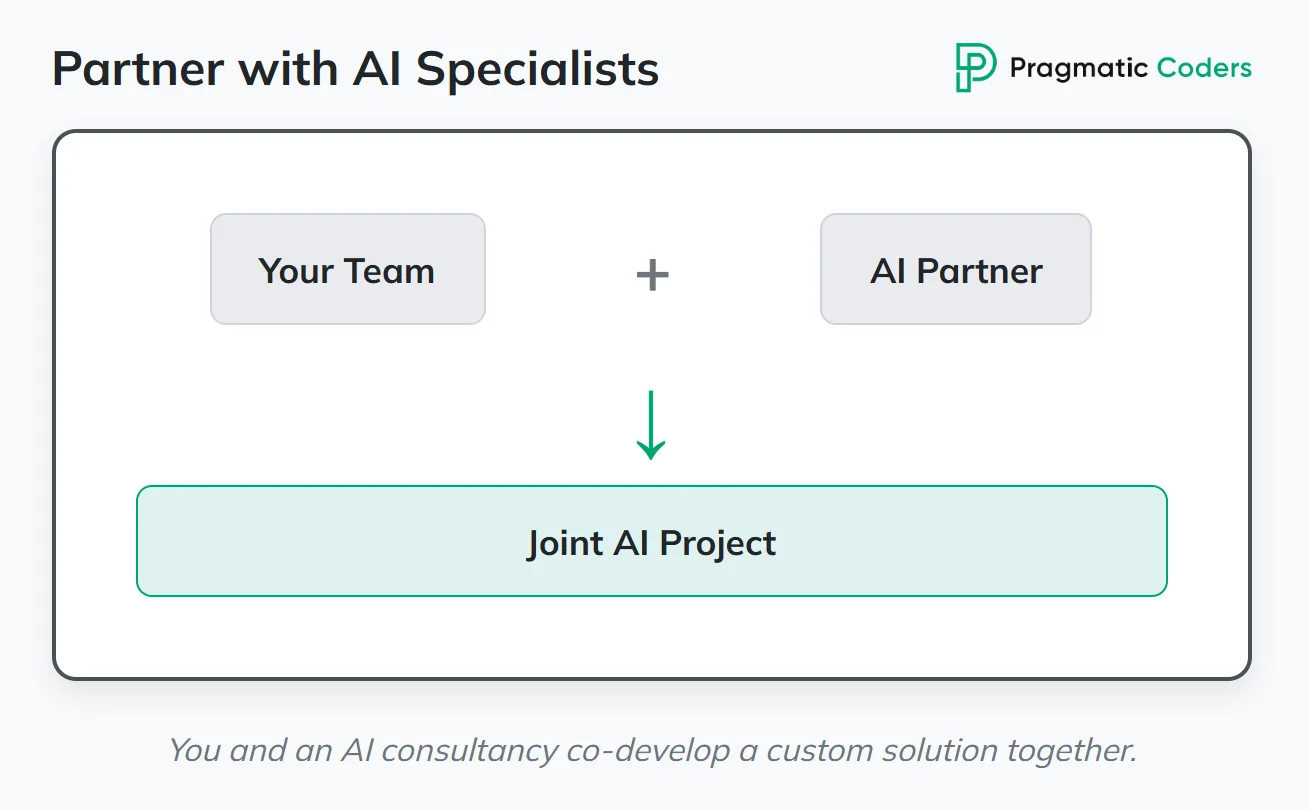Click the Joint AI Project box
Image resolution: width=1309 pixels, height=810 pixels.
[x=651, y=541]
